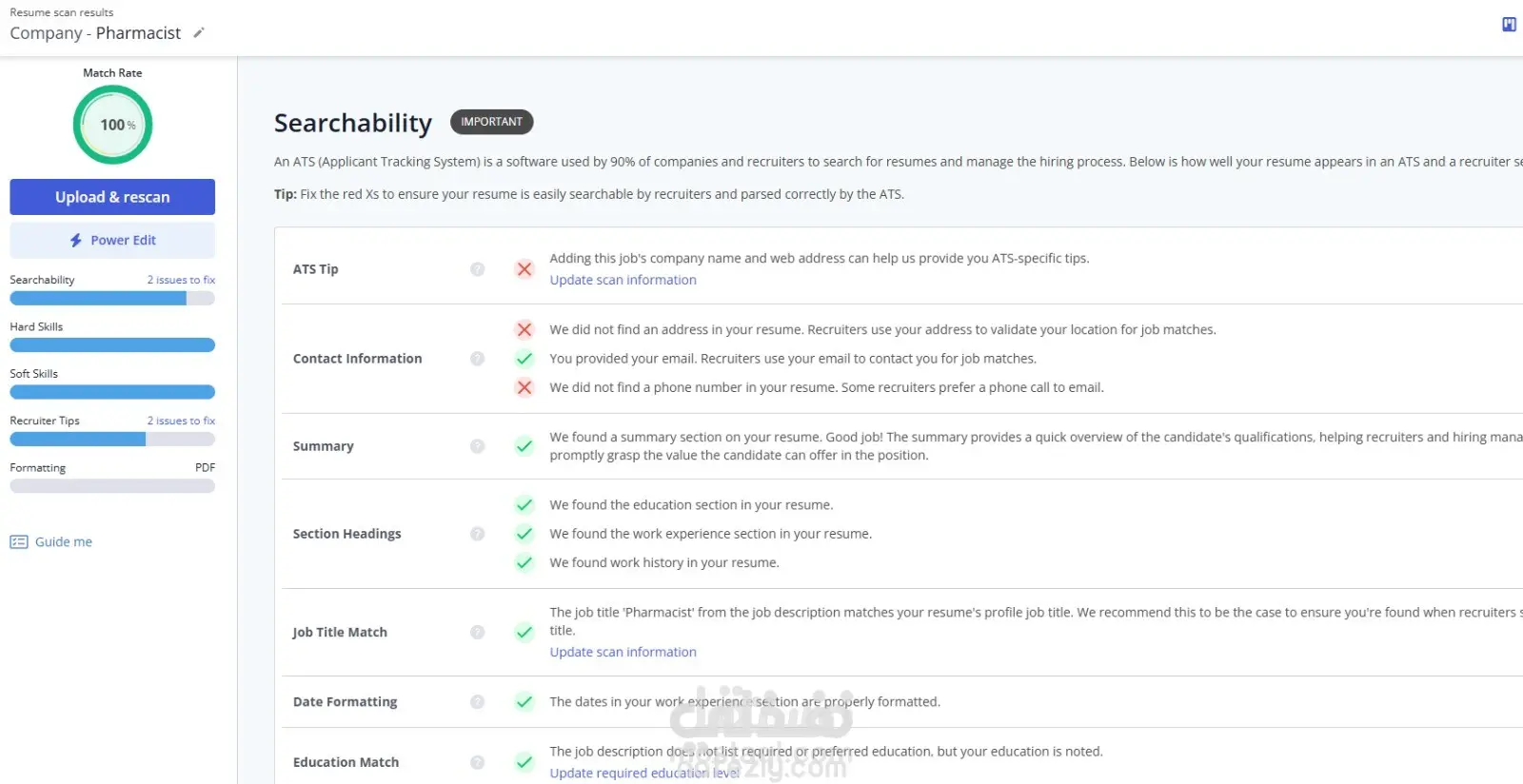Click the Education Match row label

point(346,762)
